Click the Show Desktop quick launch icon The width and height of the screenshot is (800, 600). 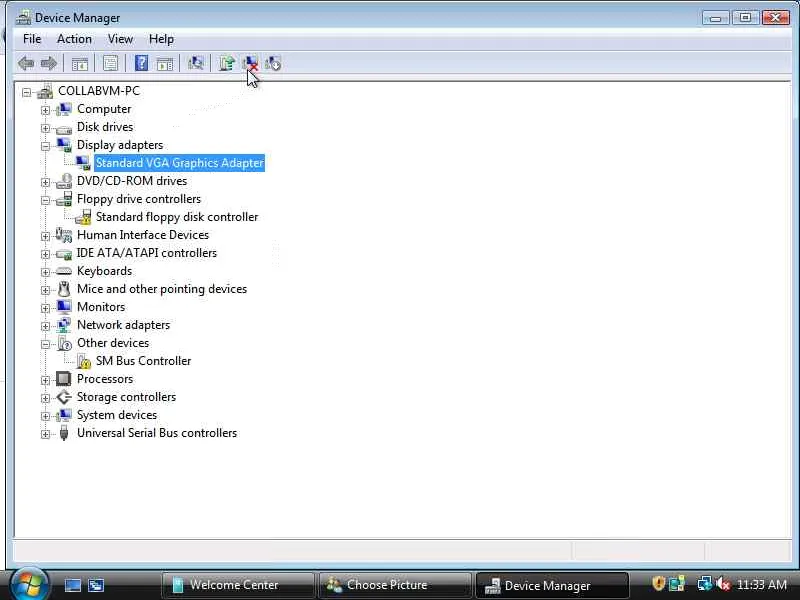pos(72,585)
